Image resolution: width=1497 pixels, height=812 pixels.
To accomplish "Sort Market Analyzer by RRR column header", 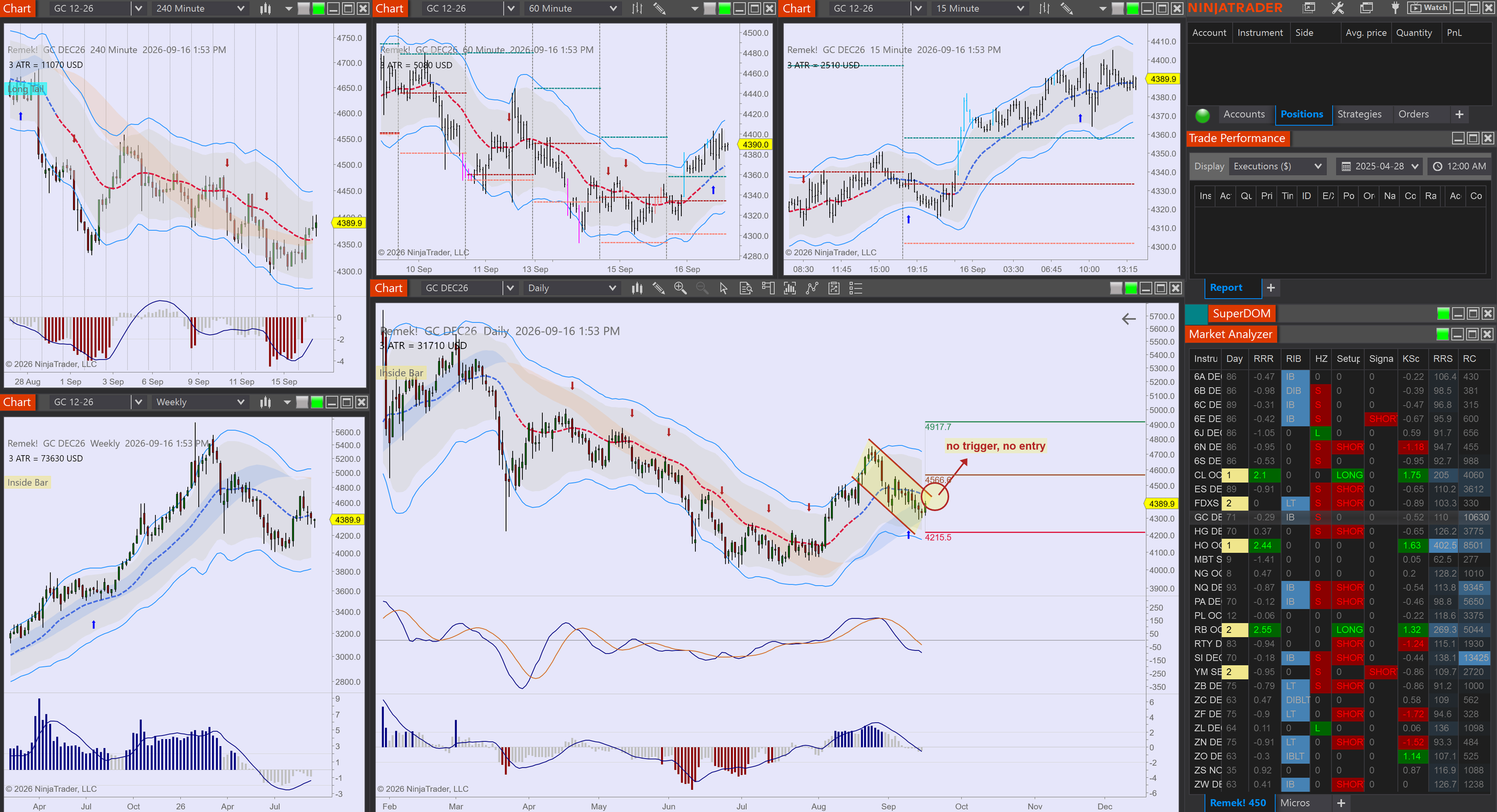I will pos(1263,359).
